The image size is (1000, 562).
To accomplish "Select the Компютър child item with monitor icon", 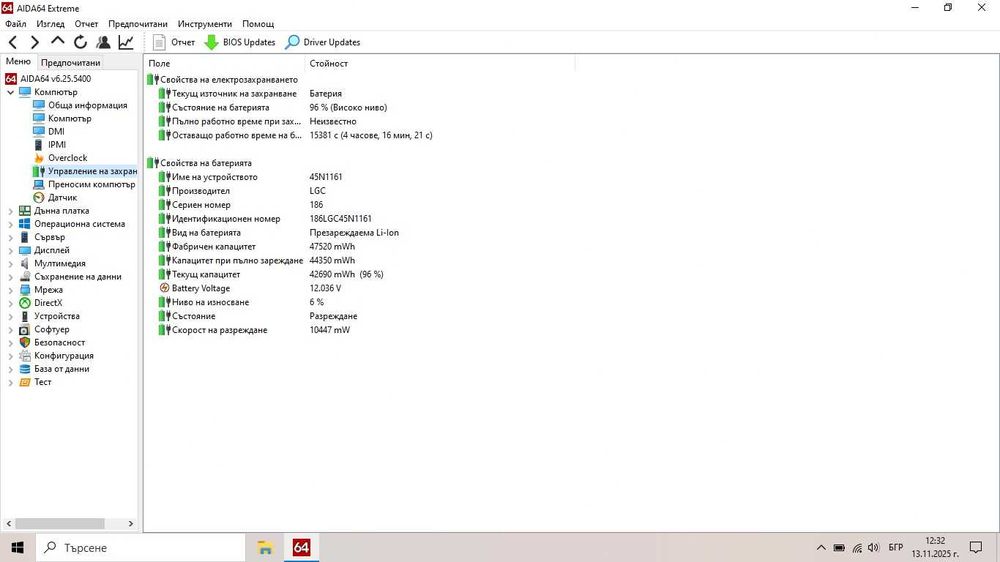I will pyautogui.click(x=62, y=118).
